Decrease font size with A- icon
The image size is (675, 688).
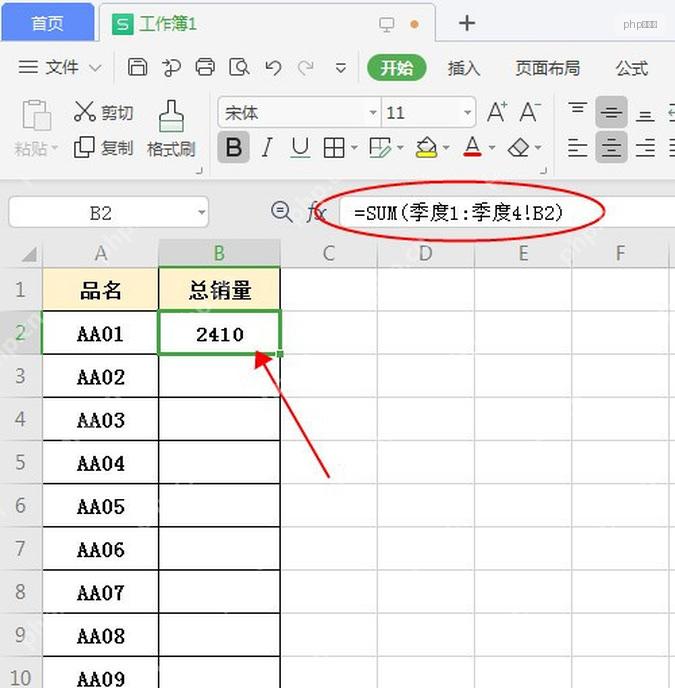530,112
